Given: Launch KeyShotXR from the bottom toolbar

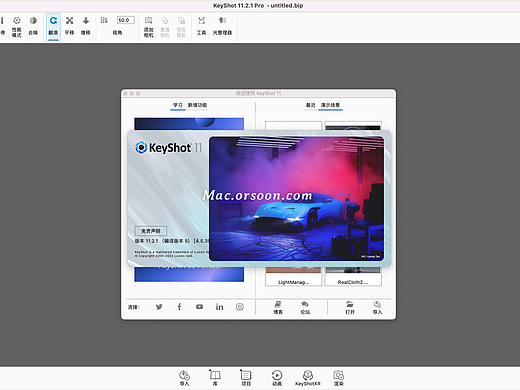Looking at the screenshot, I should (x=308, y=378).
